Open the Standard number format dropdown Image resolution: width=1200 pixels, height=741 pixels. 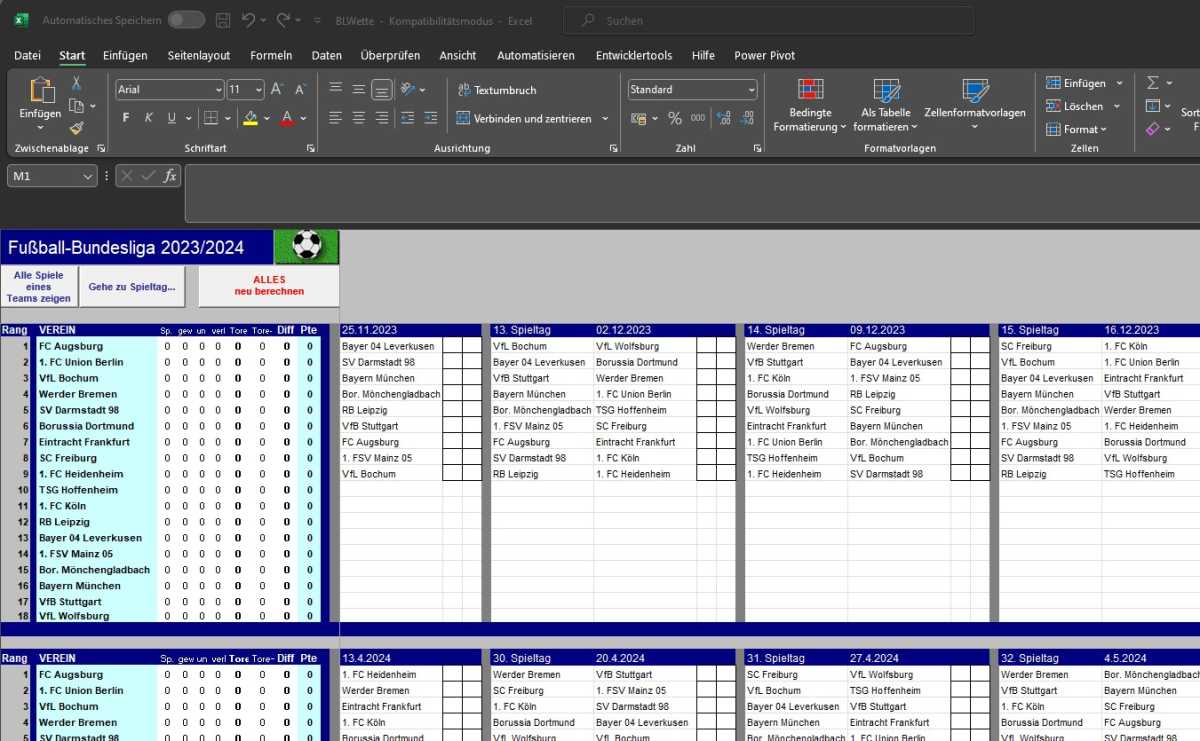coord(752,90)
